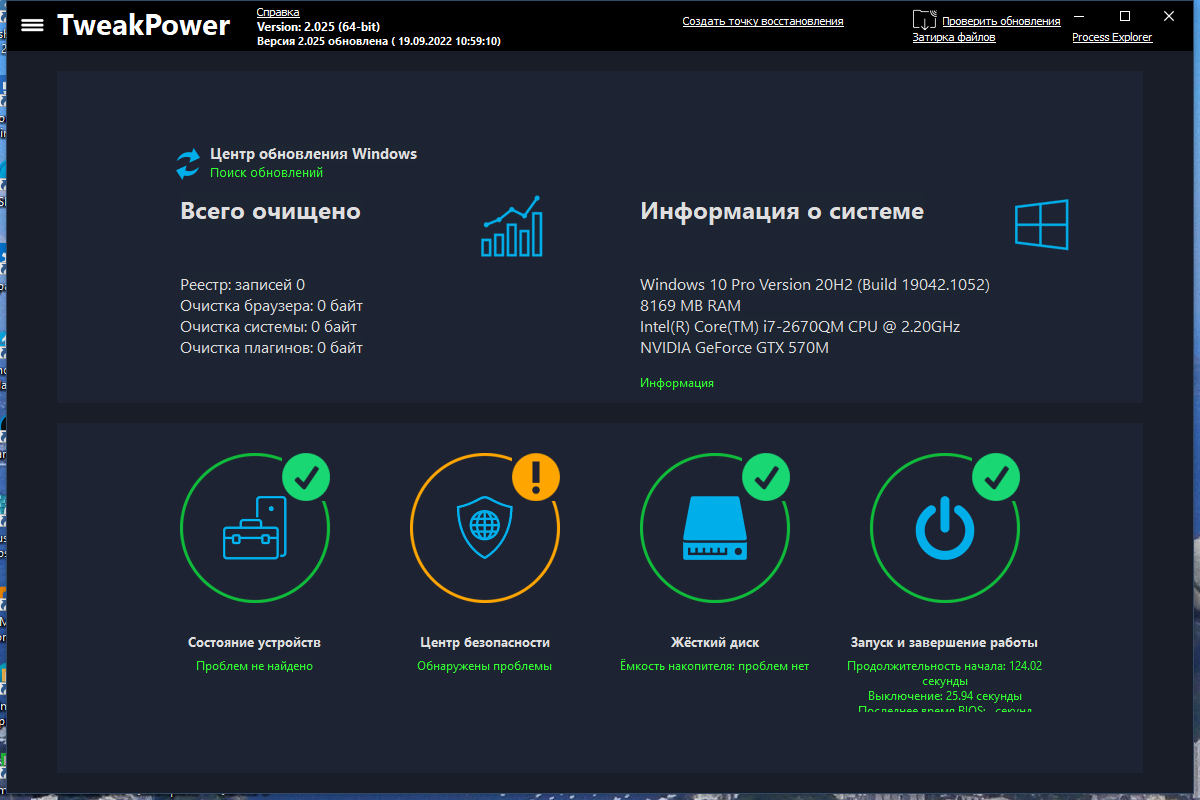The width and height of the screenshot is (1200, 800).
Task: Launch Process Explorer link
Action: (1112, 37)
